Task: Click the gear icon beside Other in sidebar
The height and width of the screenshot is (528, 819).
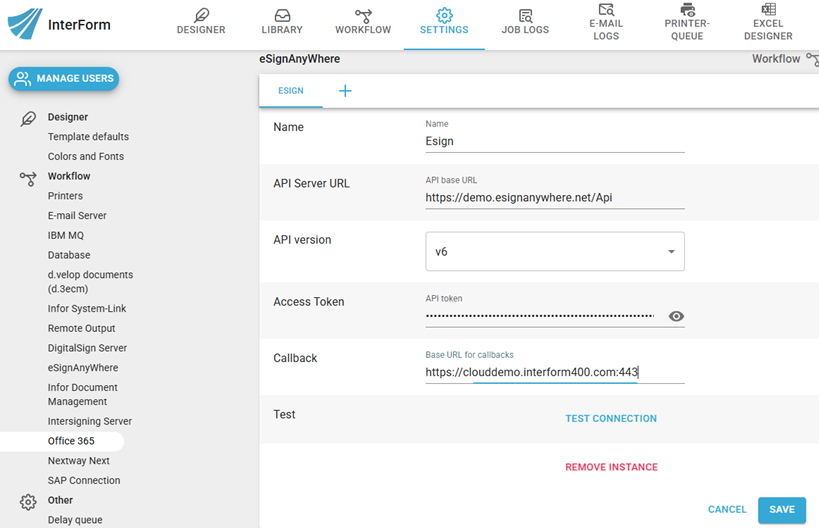Action: [28, 501]
